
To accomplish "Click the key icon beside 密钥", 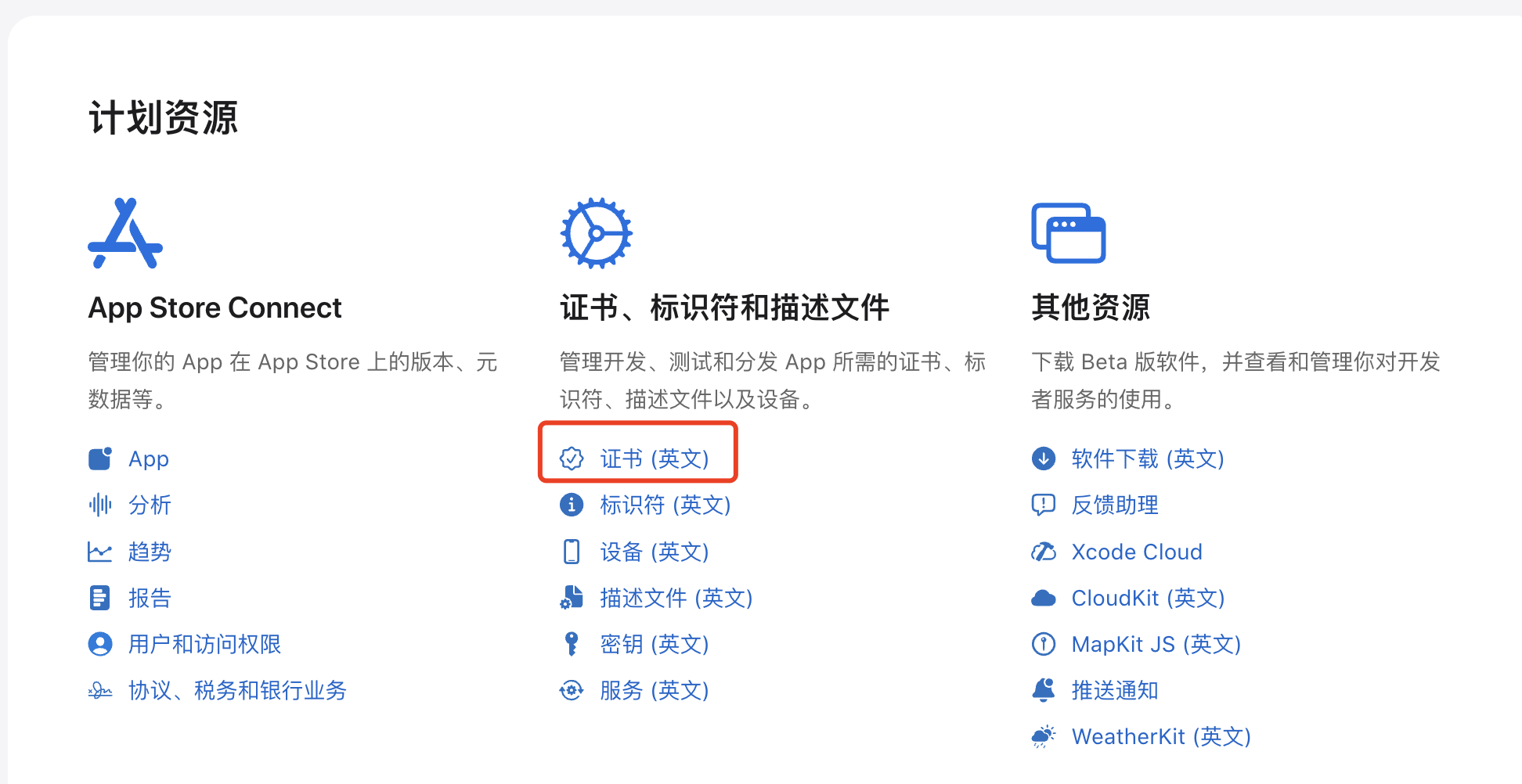I will click(x=572, y=644).
